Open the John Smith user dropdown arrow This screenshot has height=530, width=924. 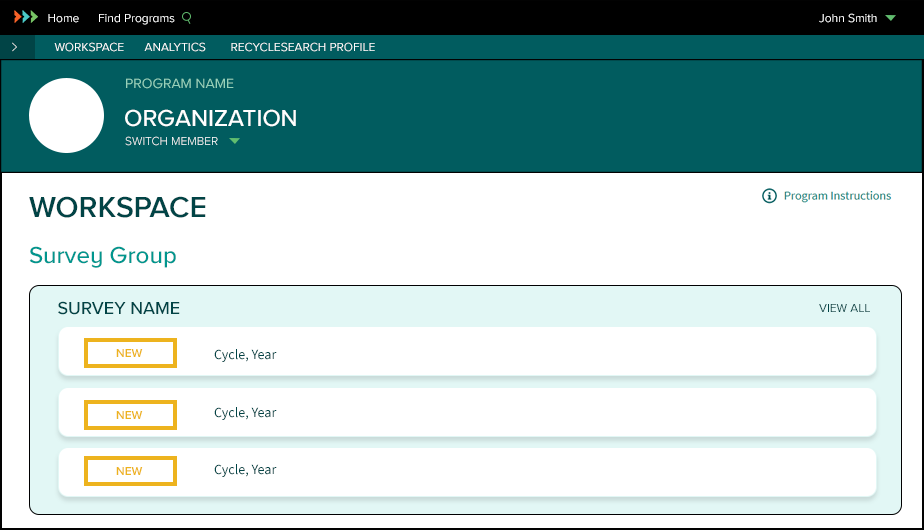tap(890, 18)
